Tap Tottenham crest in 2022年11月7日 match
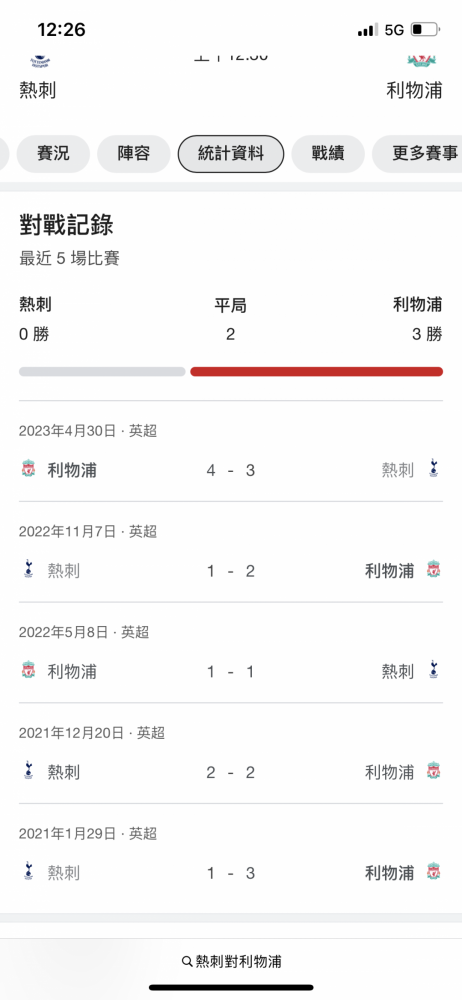The height and width of the screenshot is (1000, 462). [x=27, y=569]
